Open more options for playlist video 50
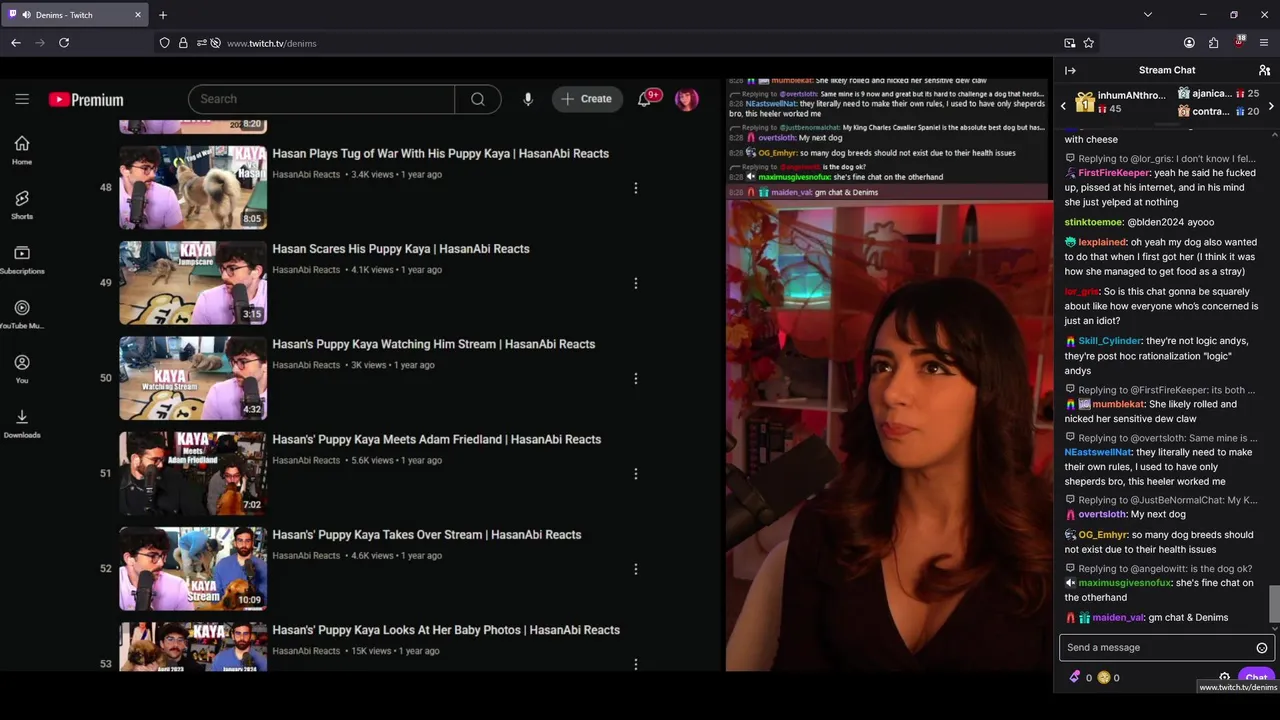The image size is (1280, 720). [x=635, y=379]
